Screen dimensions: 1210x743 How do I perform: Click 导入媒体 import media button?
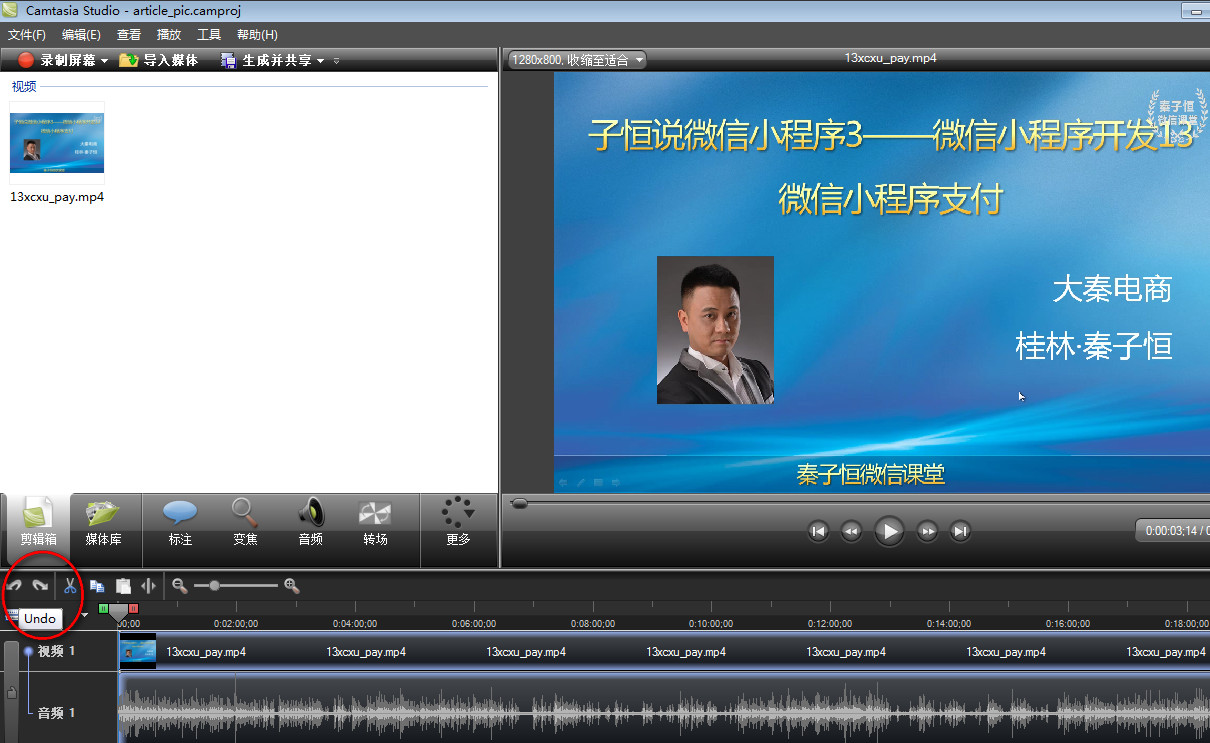pyautogui.click(x=158, y=60)
